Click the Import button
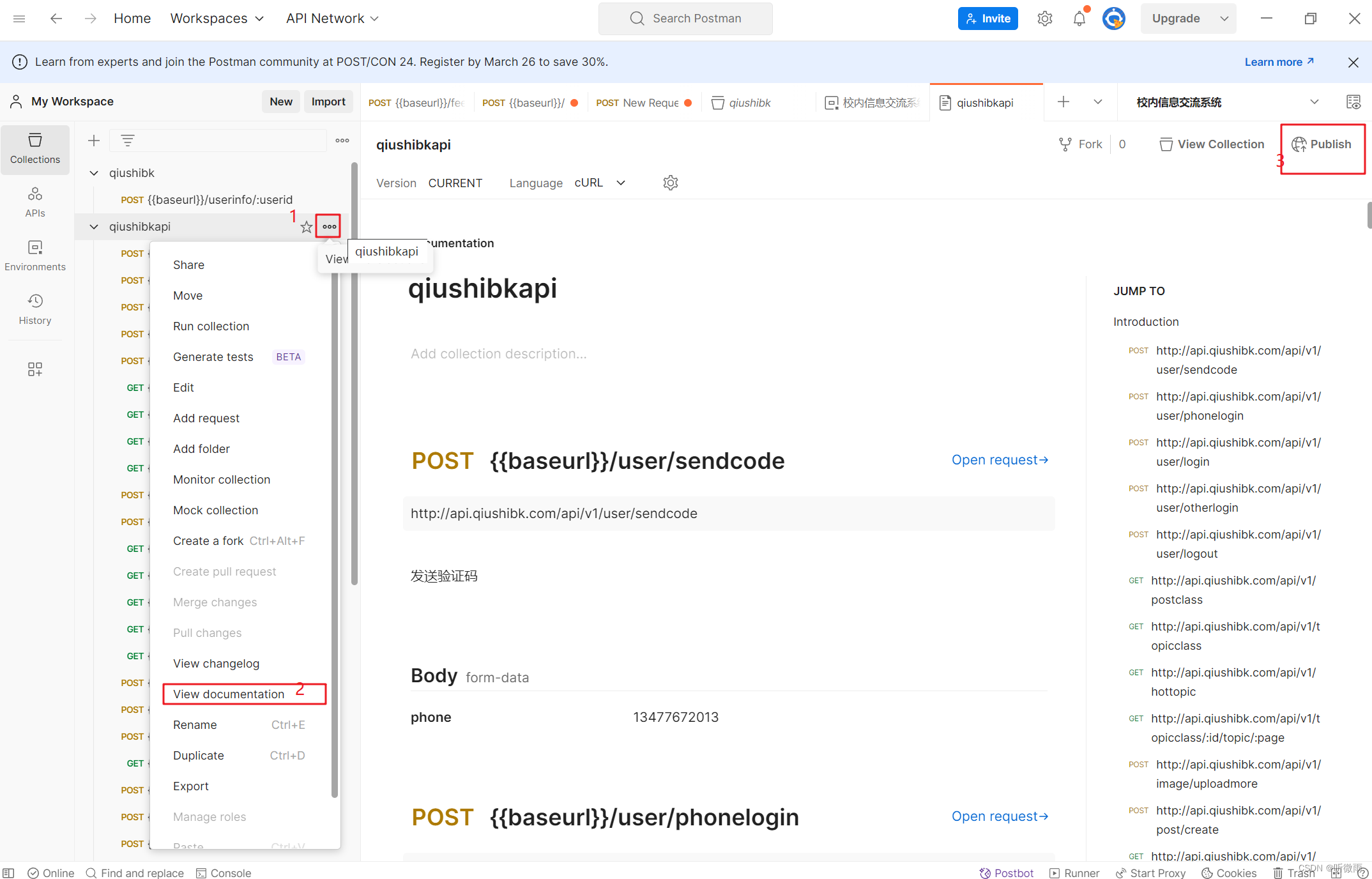Image resolution: width=1372 pixels, height=879 pixels. click(328, 102)
